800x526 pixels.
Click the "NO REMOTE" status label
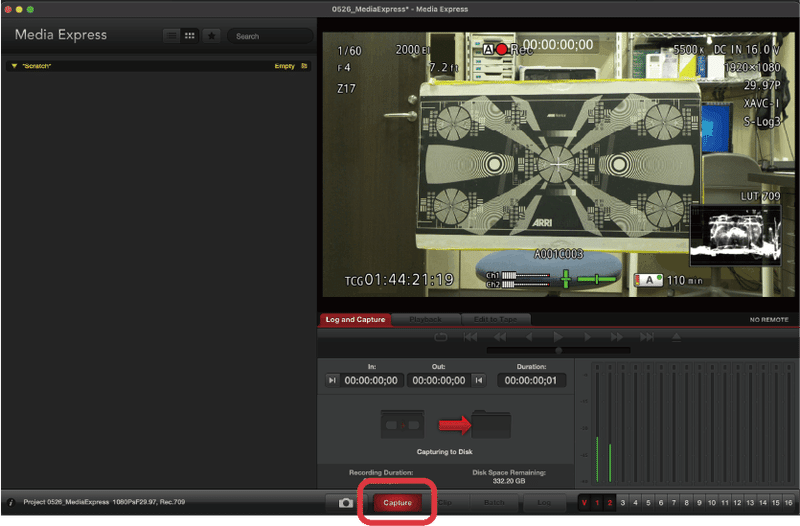[x=769, y=319]
